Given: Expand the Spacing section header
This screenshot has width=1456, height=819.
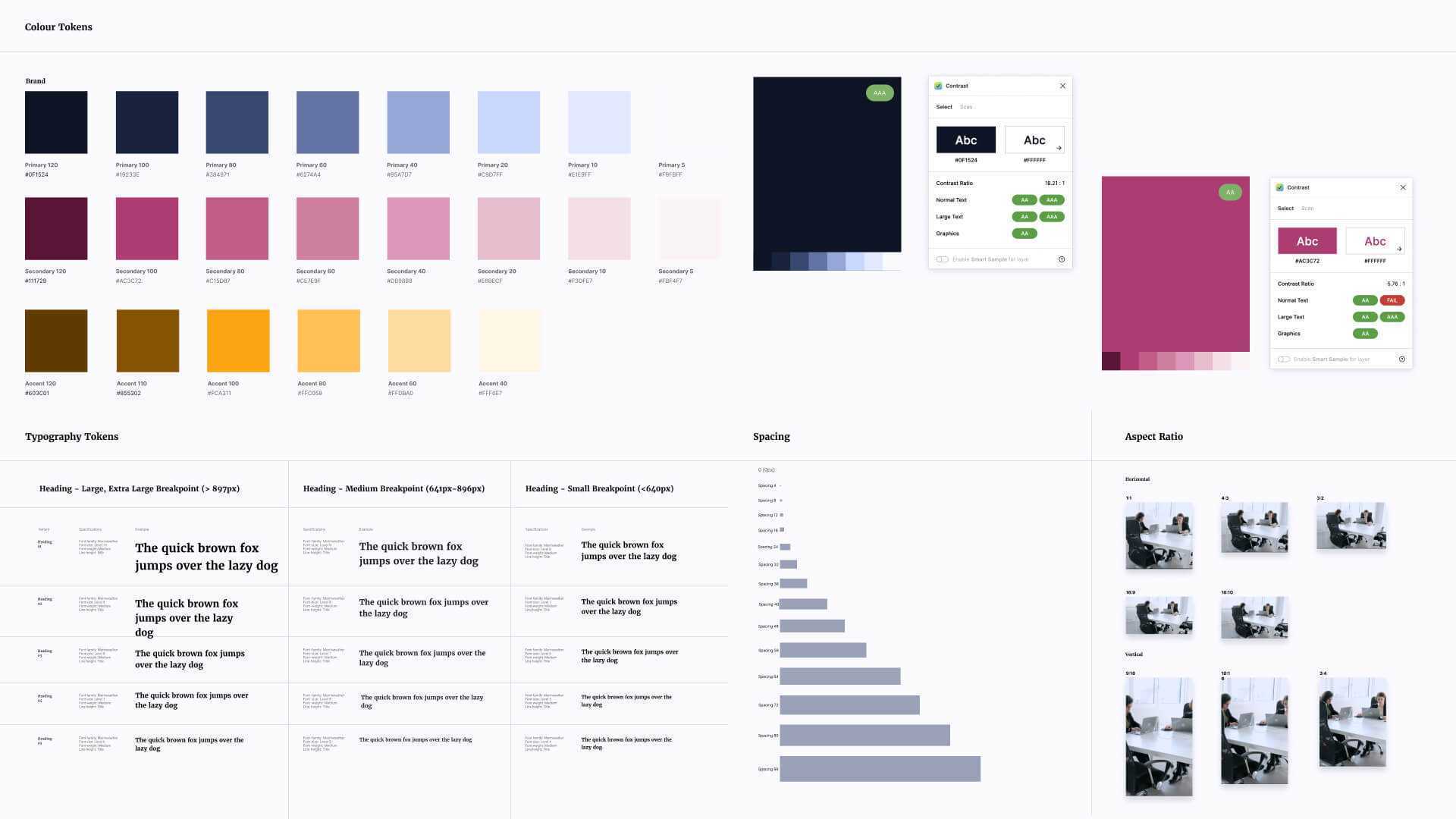Looking at the screenshot, I should [771, 437].
